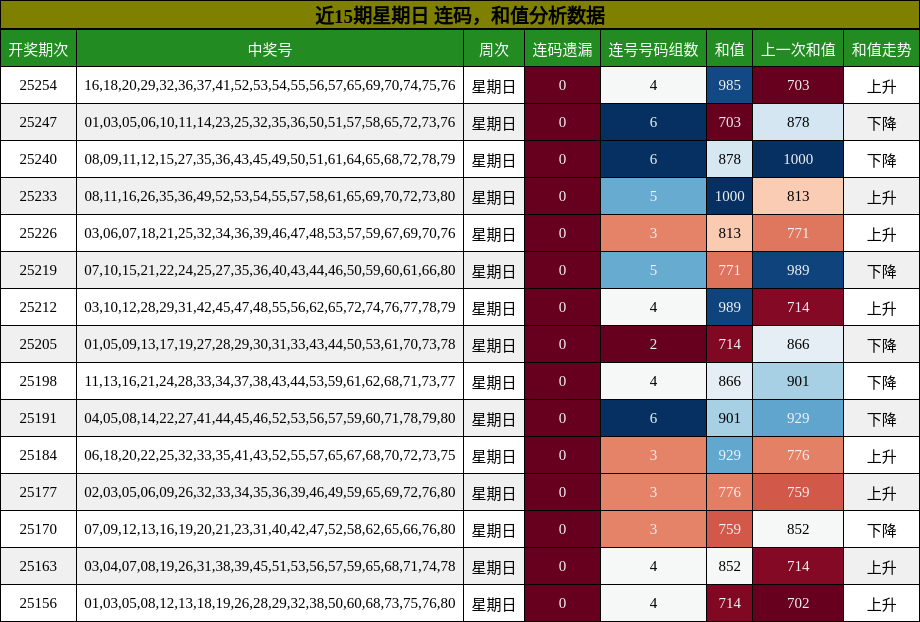This screenshot has width=920, height=622.
Task: Click the 和值 column header
Action: pyautogui.click(x=729, y=49)
